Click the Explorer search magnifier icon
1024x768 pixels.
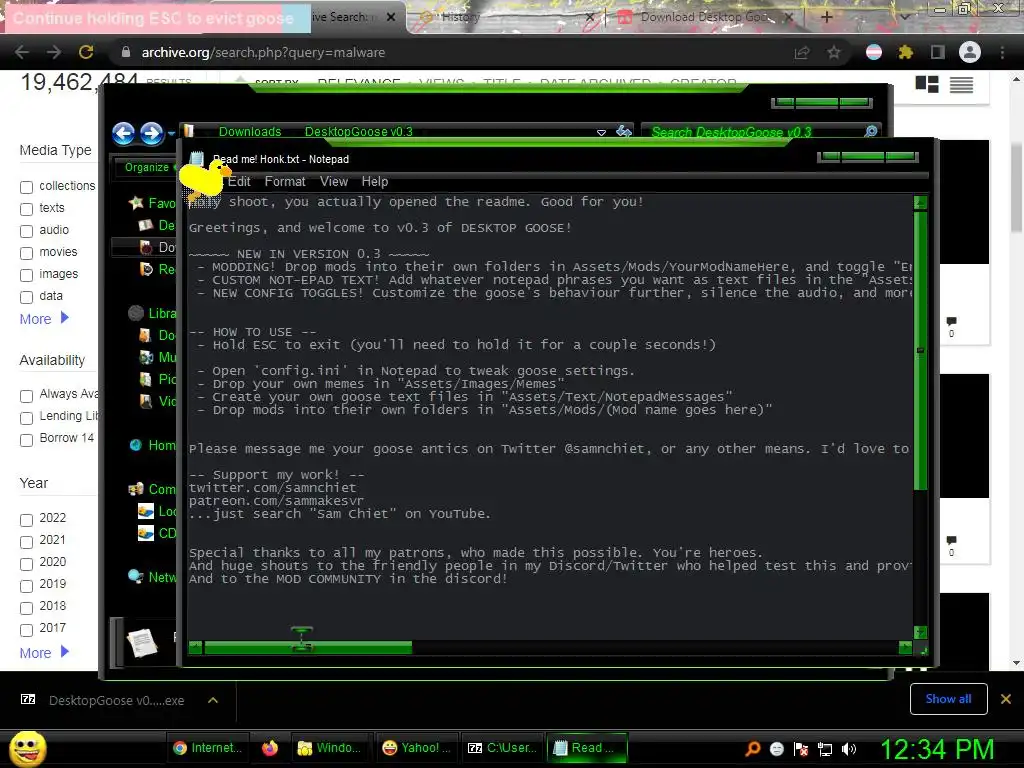tap(871, 131)
